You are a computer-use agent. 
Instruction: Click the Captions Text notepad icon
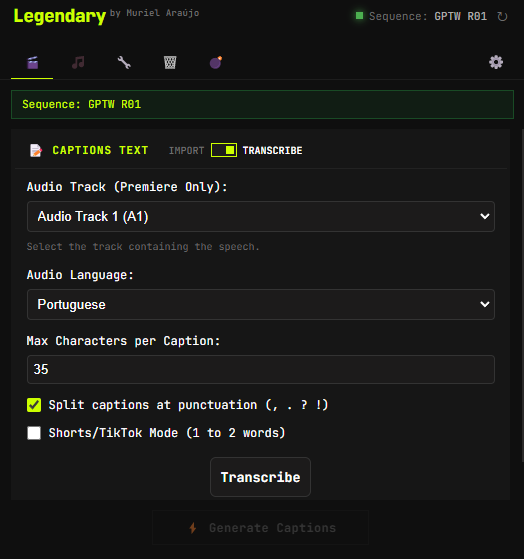click(36, 150)
